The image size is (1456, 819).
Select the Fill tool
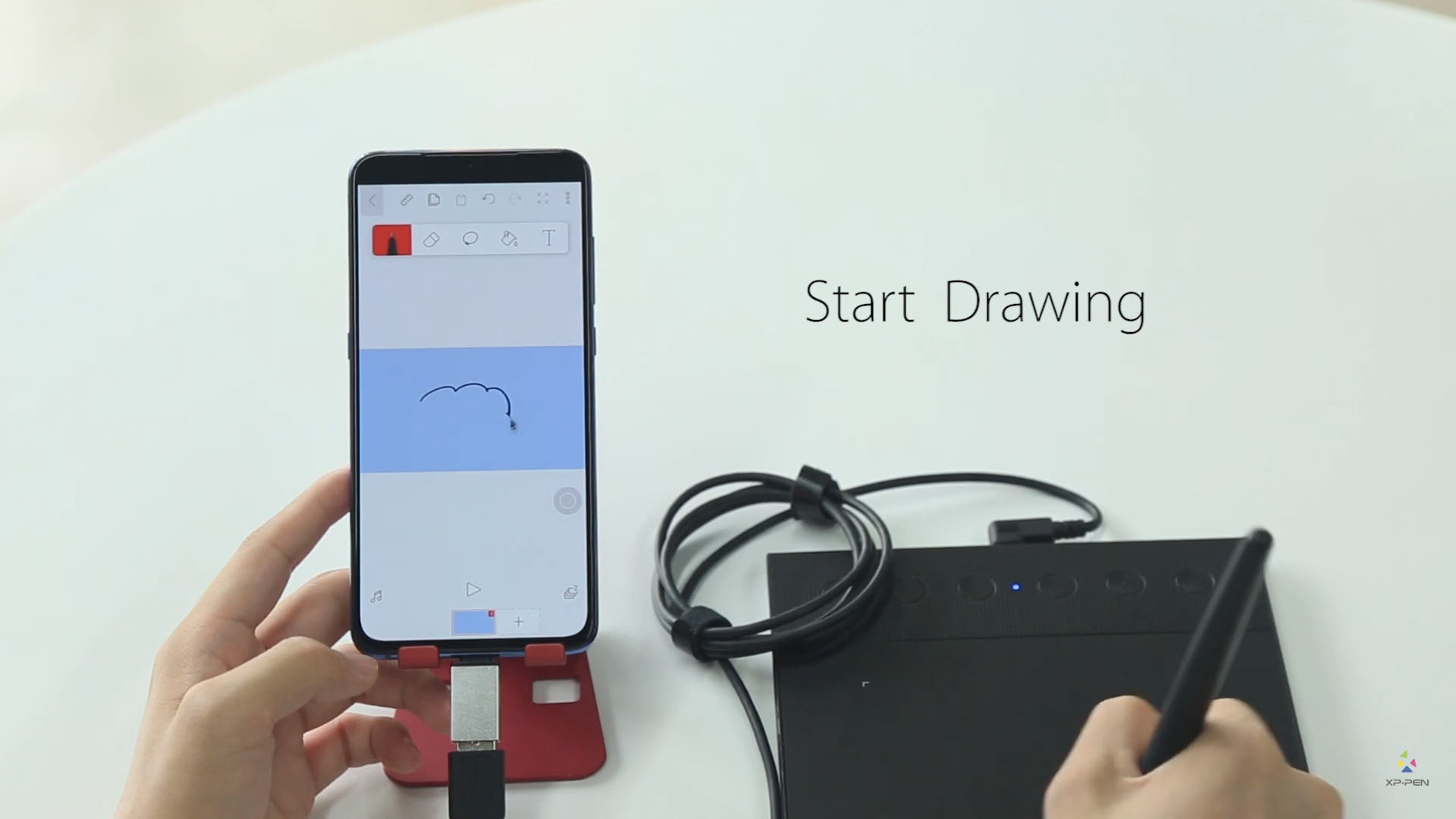pyautogui.click(x=510, y=240)
